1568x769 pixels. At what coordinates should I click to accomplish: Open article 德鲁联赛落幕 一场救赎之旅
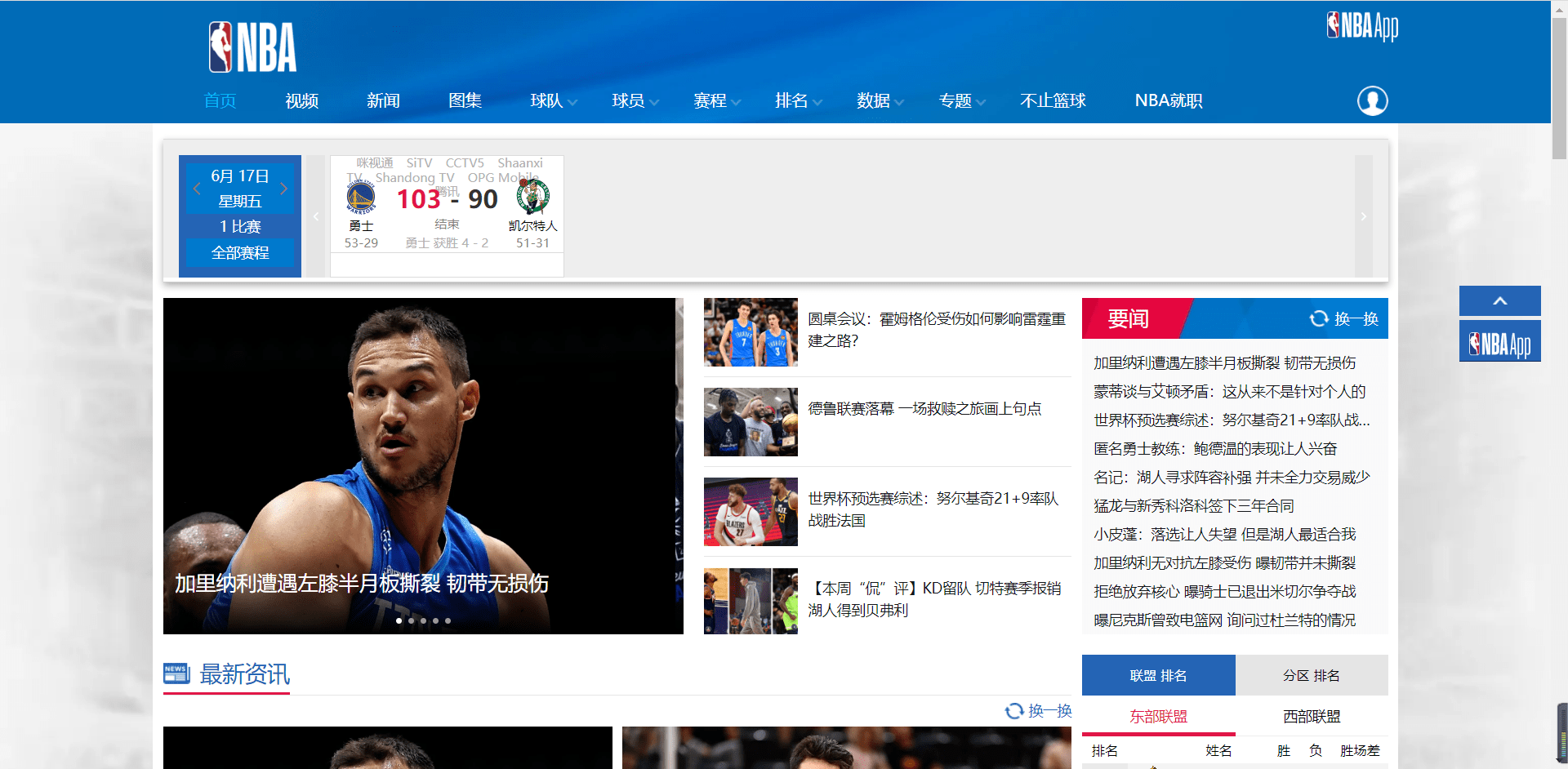[924, 408]
